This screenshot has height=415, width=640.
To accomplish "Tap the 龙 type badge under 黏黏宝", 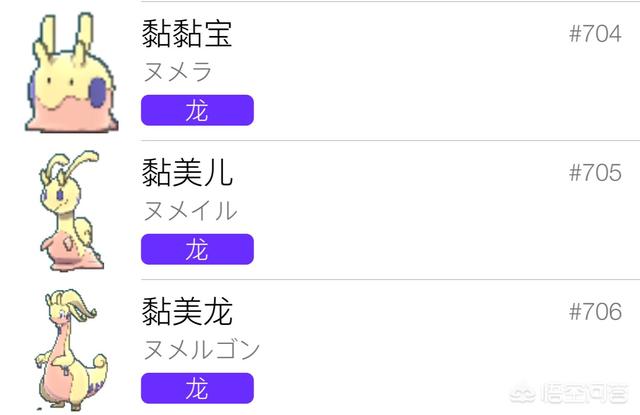I will (x=197, y=110).
